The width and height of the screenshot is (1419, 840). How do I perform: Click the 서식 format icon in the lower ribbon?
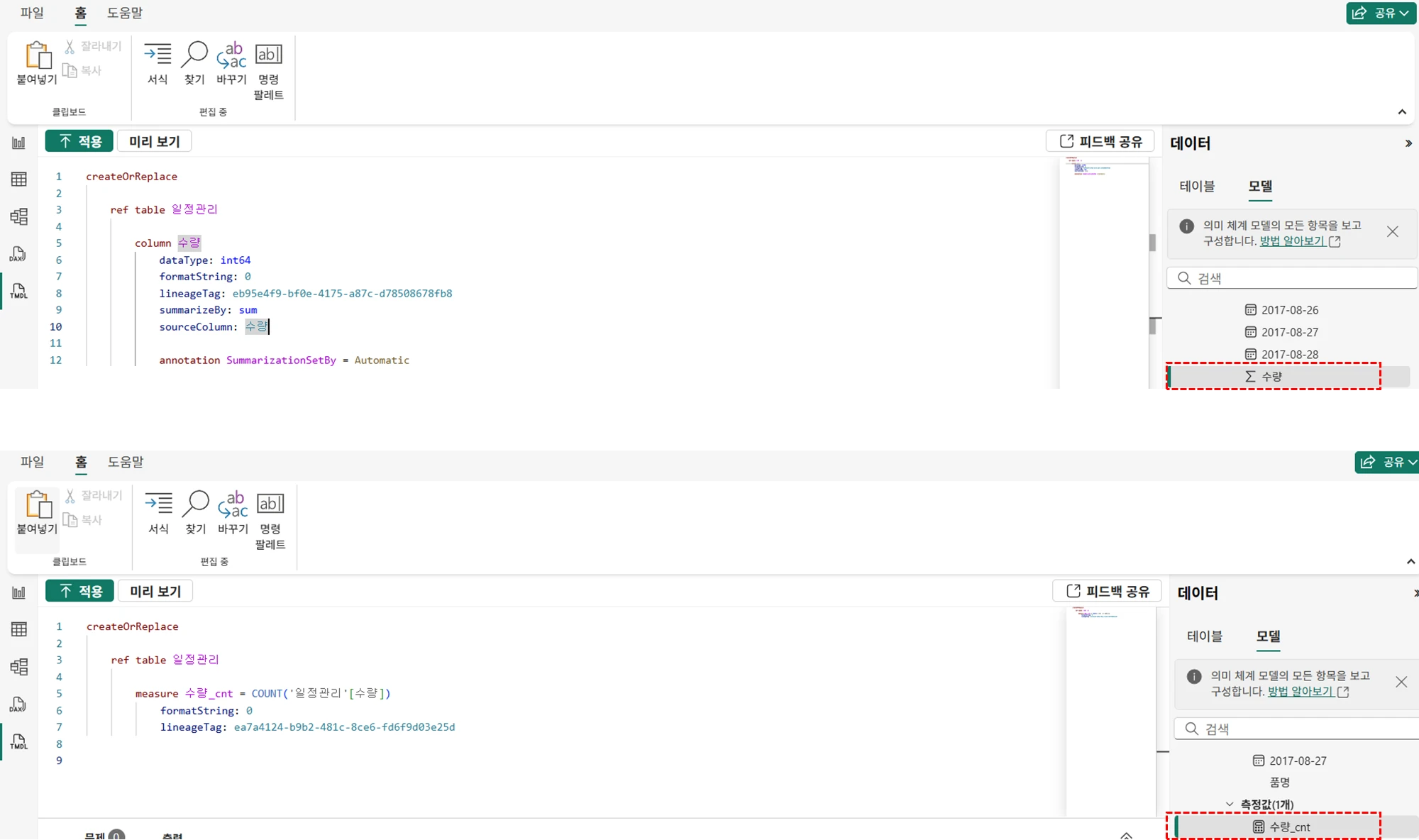pos(158,504)
